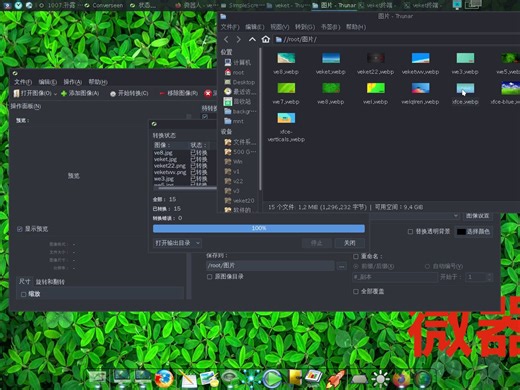Launch the green play icon in dock
Screen dimensions: 520x390
click(x=272, y=379)
